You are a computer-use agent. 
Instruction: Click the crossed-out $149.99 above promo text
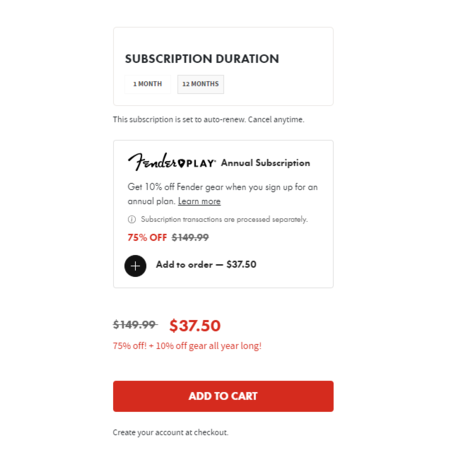[x=135, y=324]
